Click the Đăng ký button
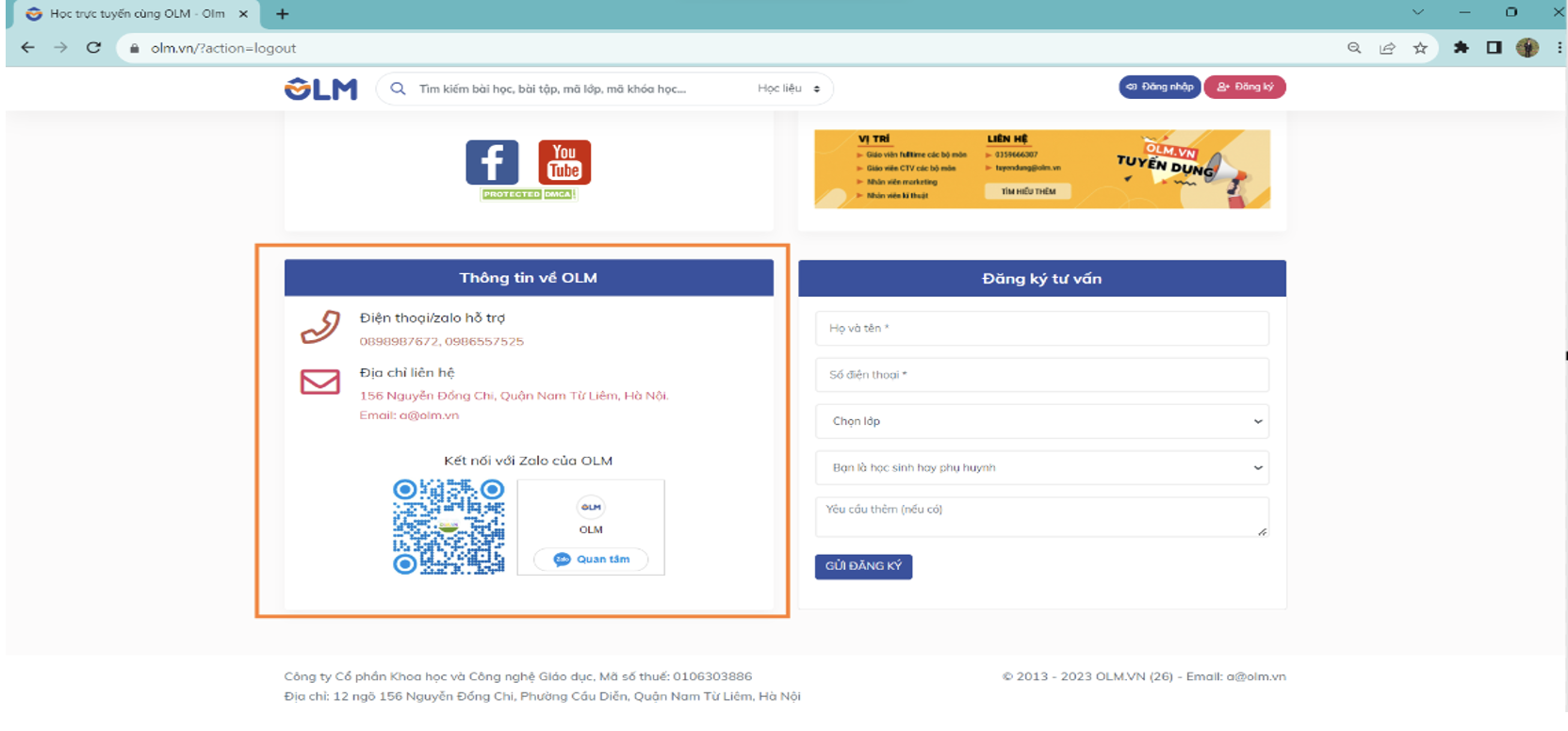The image size is (1568, 731). pos(1244,87)
